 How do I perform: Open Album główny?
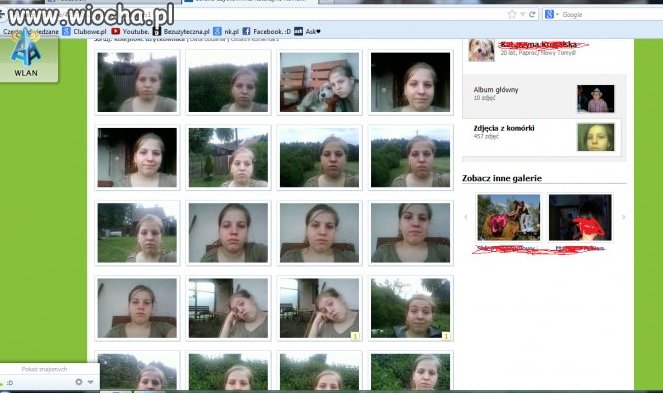pyautogui.click(x=496, y=90)
